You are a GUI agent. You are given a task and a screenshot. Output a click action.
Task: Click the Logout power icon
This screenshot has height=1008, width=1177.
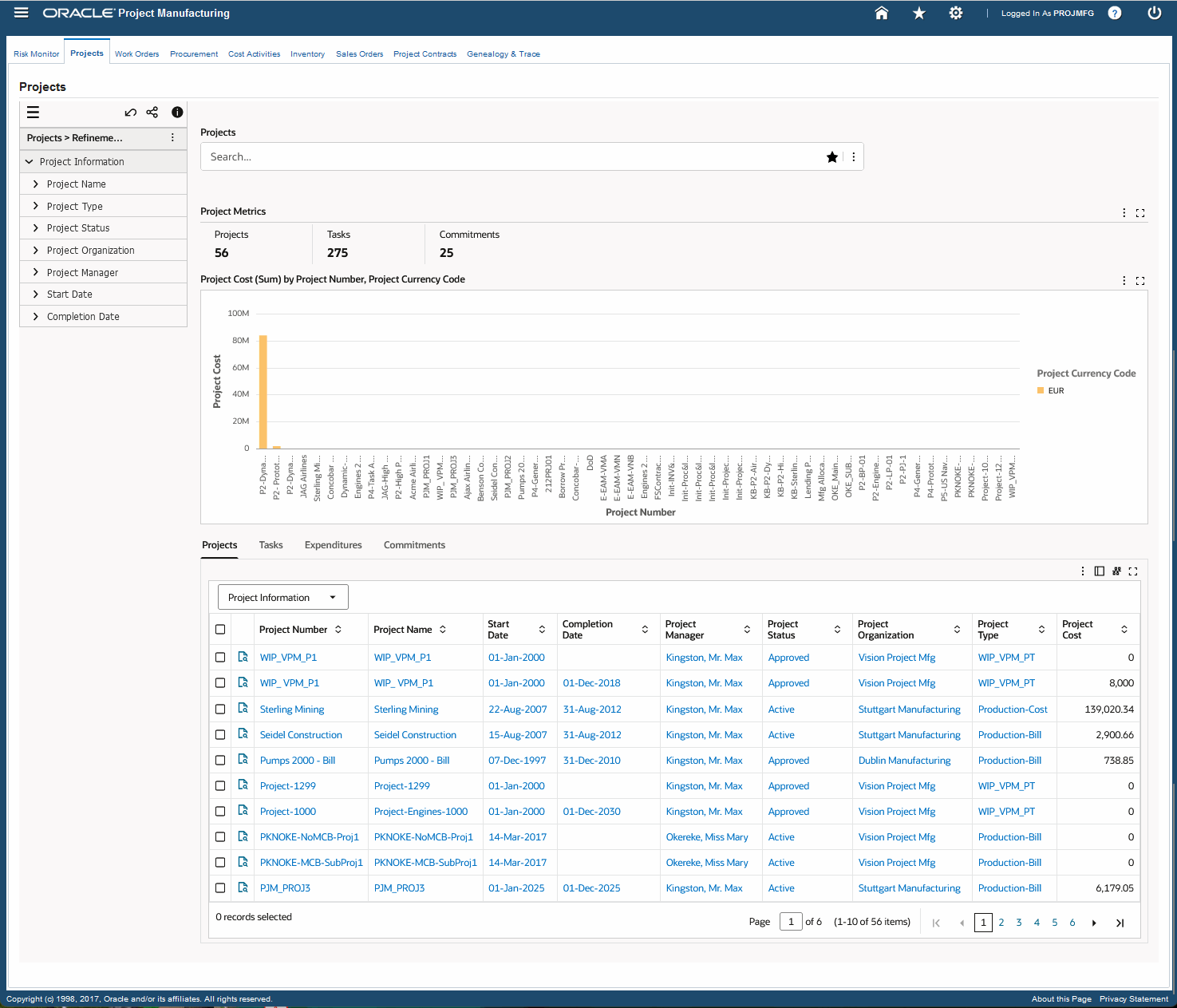(1154, 13)
